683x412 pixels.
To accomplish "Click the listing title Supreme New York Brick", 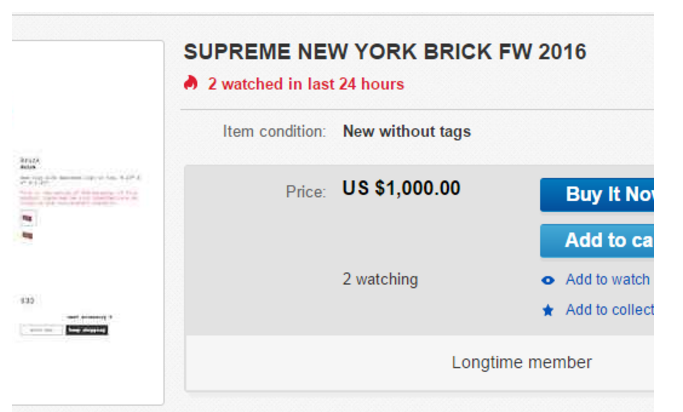I will (385, 52).
